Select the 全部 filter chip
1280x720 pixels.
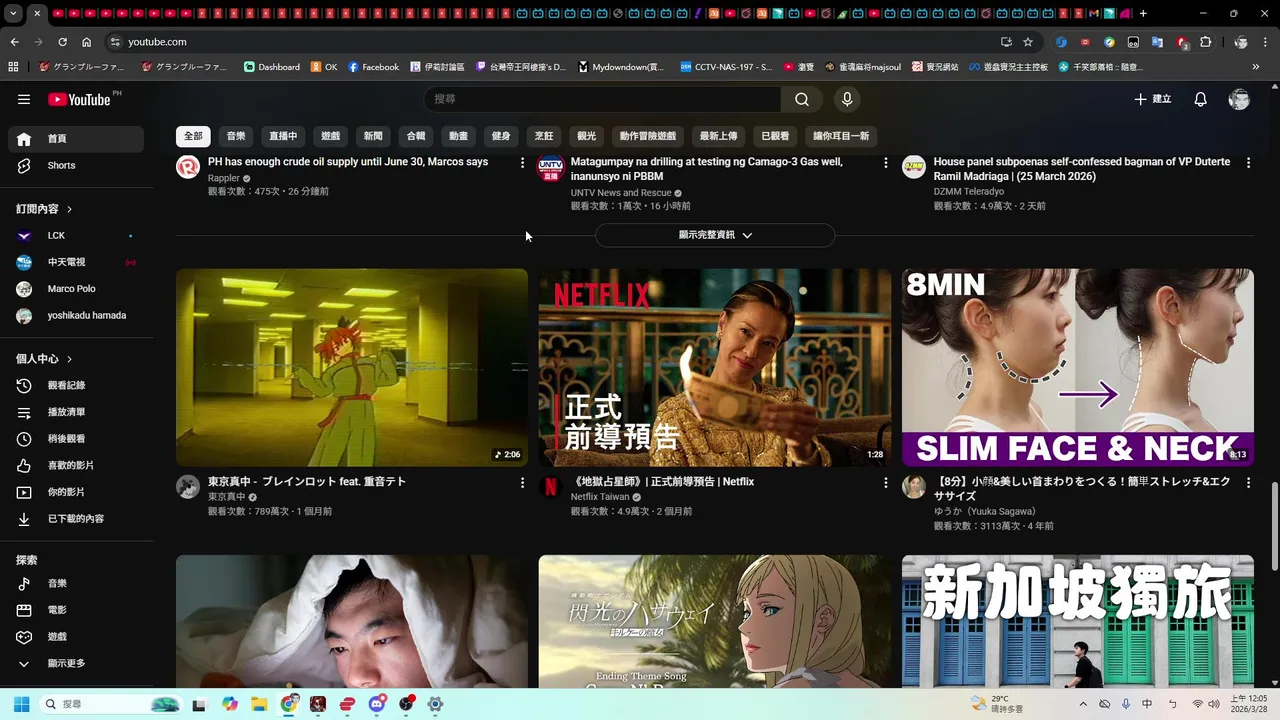(x=193, y=136)
